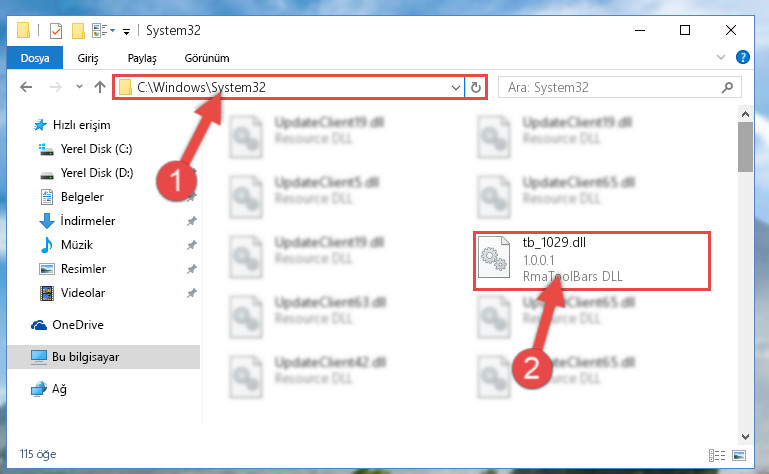Open the Explorer help icon
The image size is (769, 474).
(x=743, y=57)
